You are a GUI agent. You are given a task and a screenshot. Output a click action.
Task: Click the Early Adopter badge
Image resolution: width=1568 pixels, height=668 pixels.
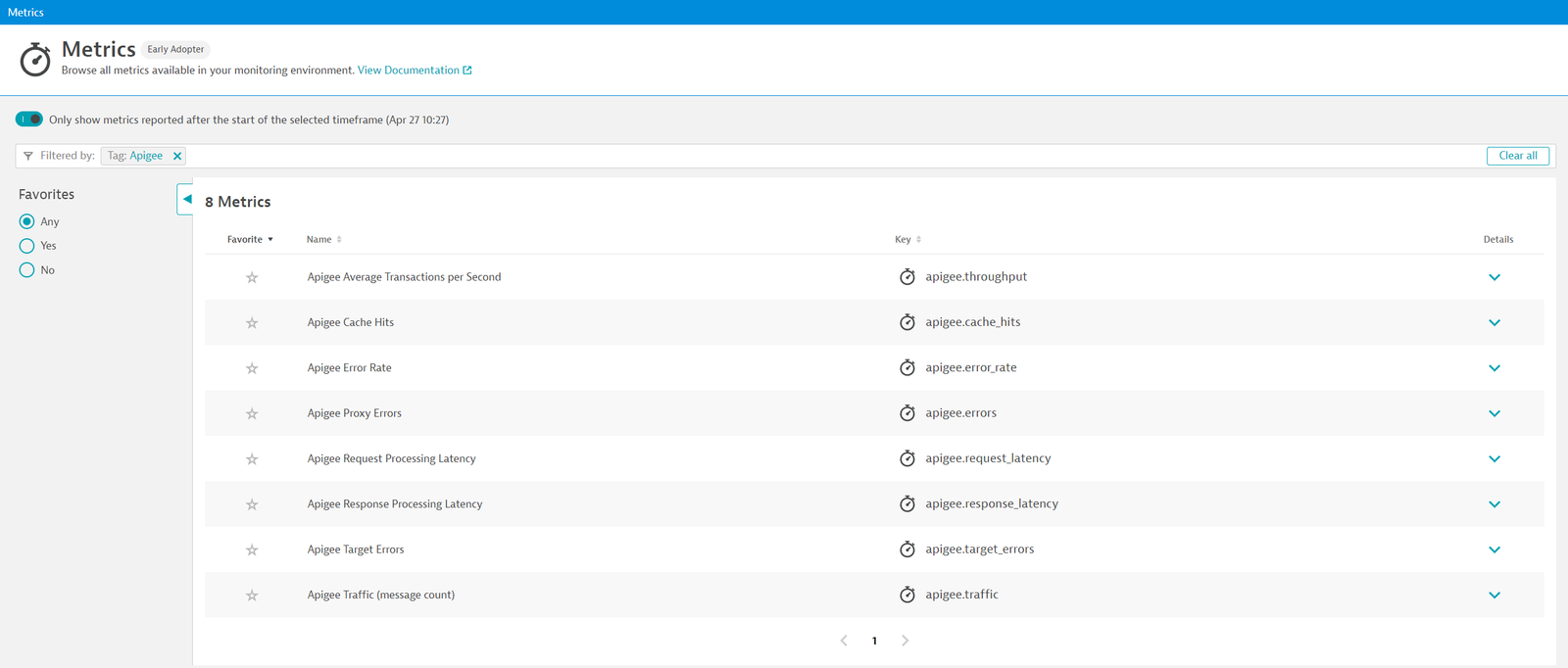pyautogui.click(x=176, y=49)
